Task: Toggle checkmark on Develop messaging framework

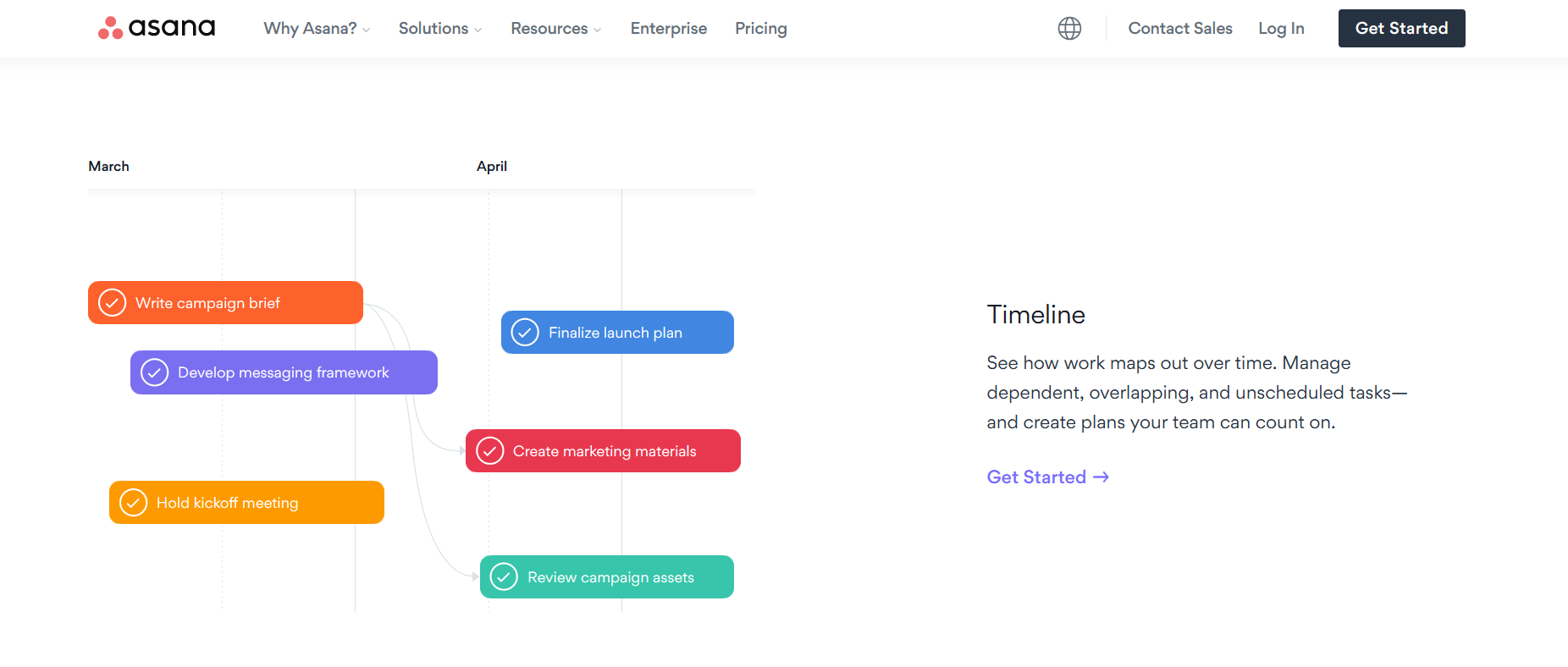Action: point(154,372)
